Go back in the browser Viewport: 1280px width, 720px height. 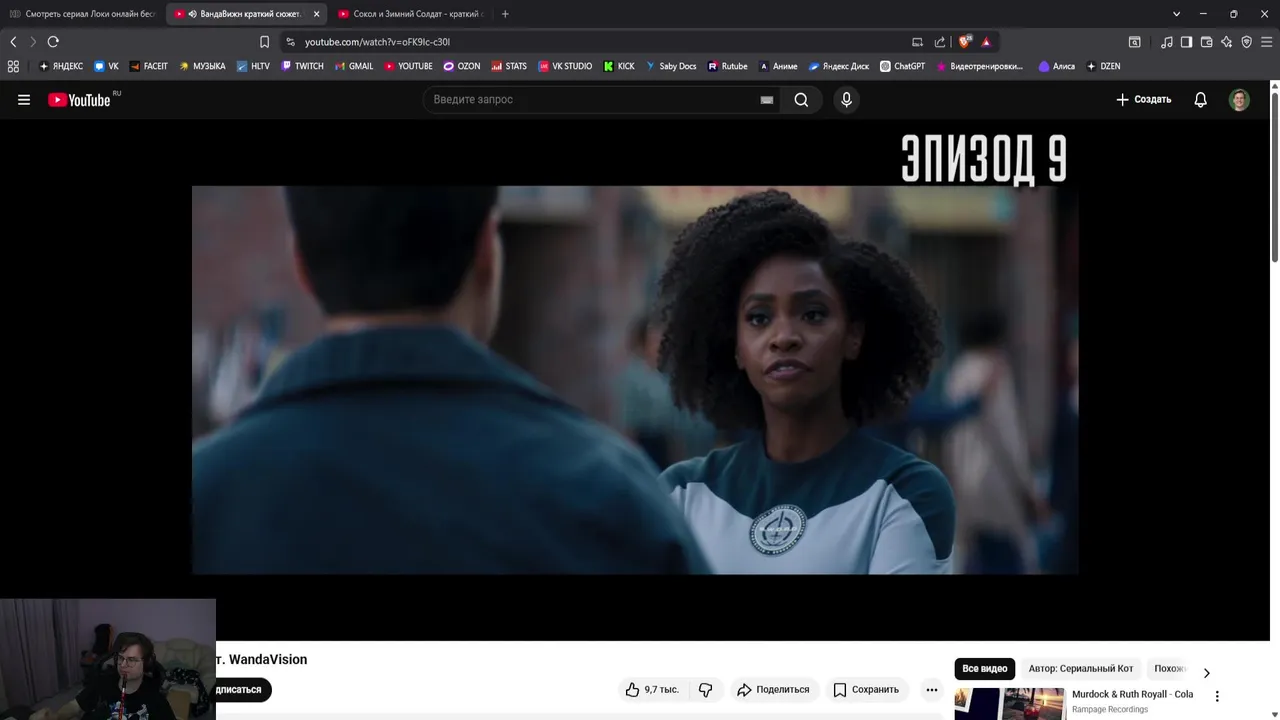(13, 42)
